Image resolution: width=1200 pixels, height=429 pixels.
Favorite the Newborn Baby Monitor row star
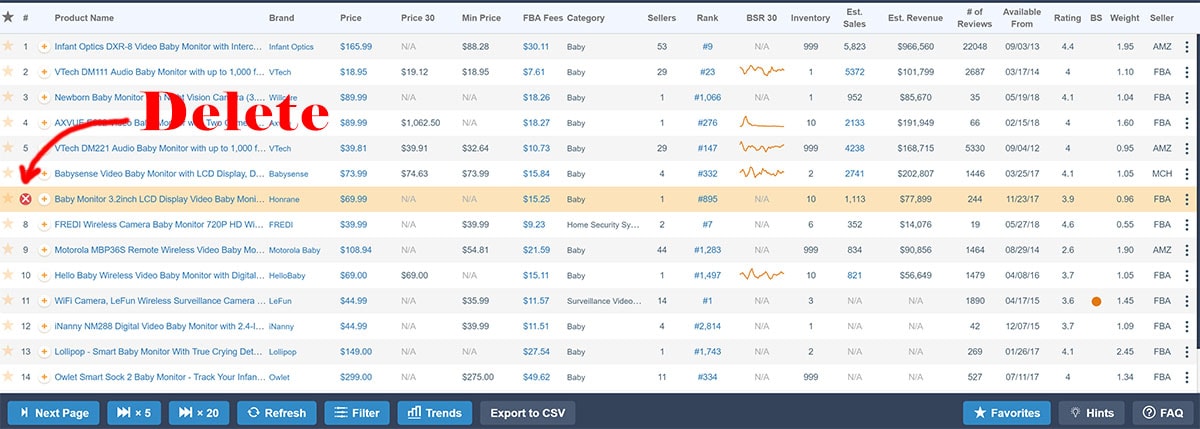[9, 97]
